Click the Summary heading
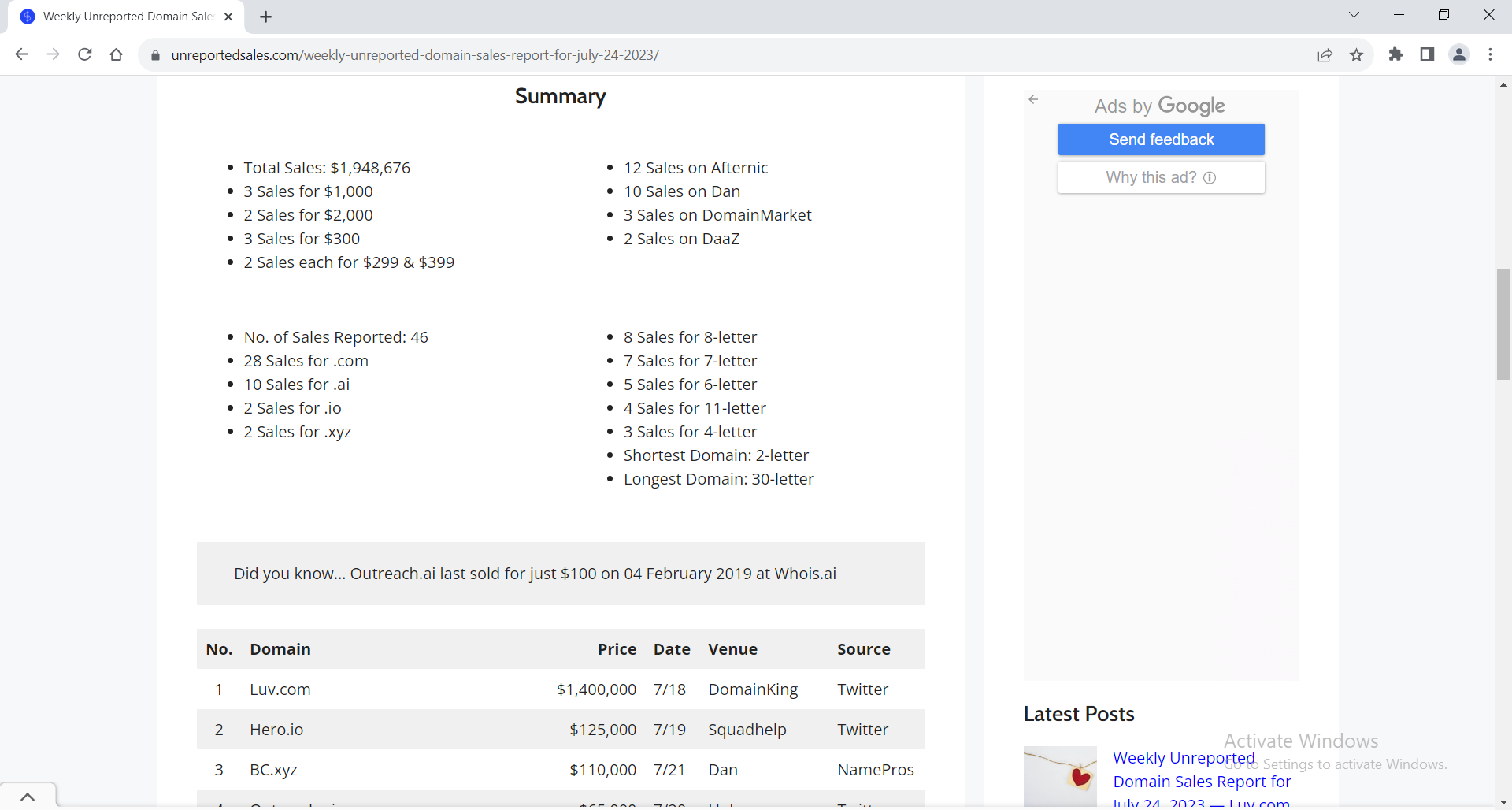This screenshot has width=1512, height=810. [x=561, y=96]
